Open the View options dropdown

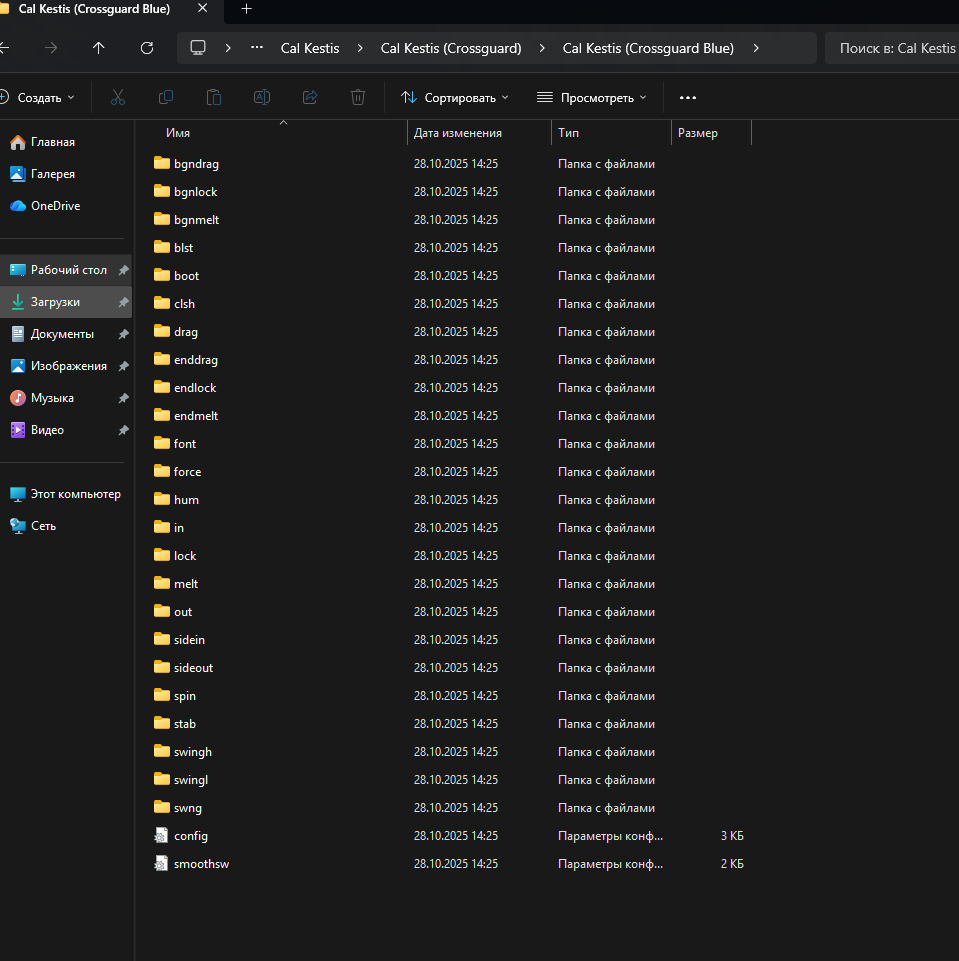pos(591,97)
